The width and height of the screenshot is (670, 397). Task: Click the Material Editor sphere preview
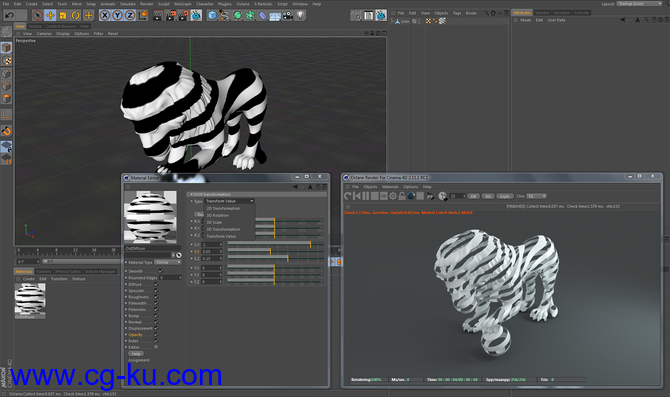[150, 217]
